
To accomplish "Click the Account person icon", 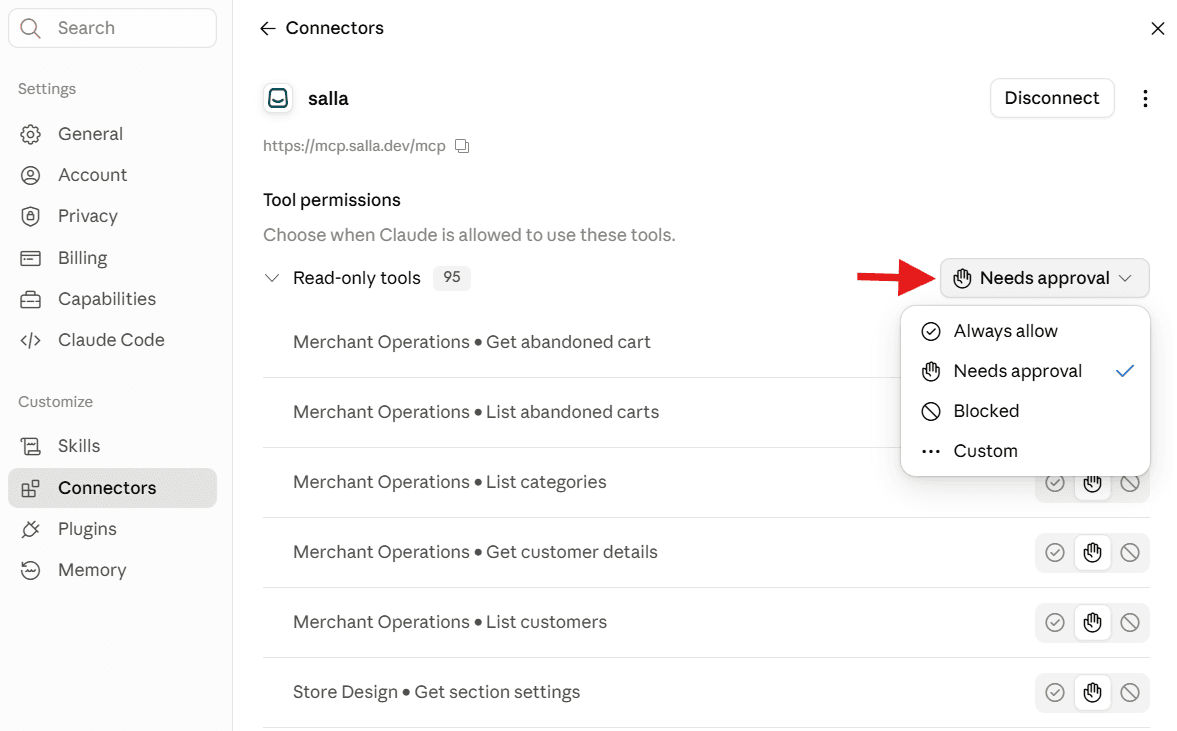I will pyautogui.click(x=30, y=175).
